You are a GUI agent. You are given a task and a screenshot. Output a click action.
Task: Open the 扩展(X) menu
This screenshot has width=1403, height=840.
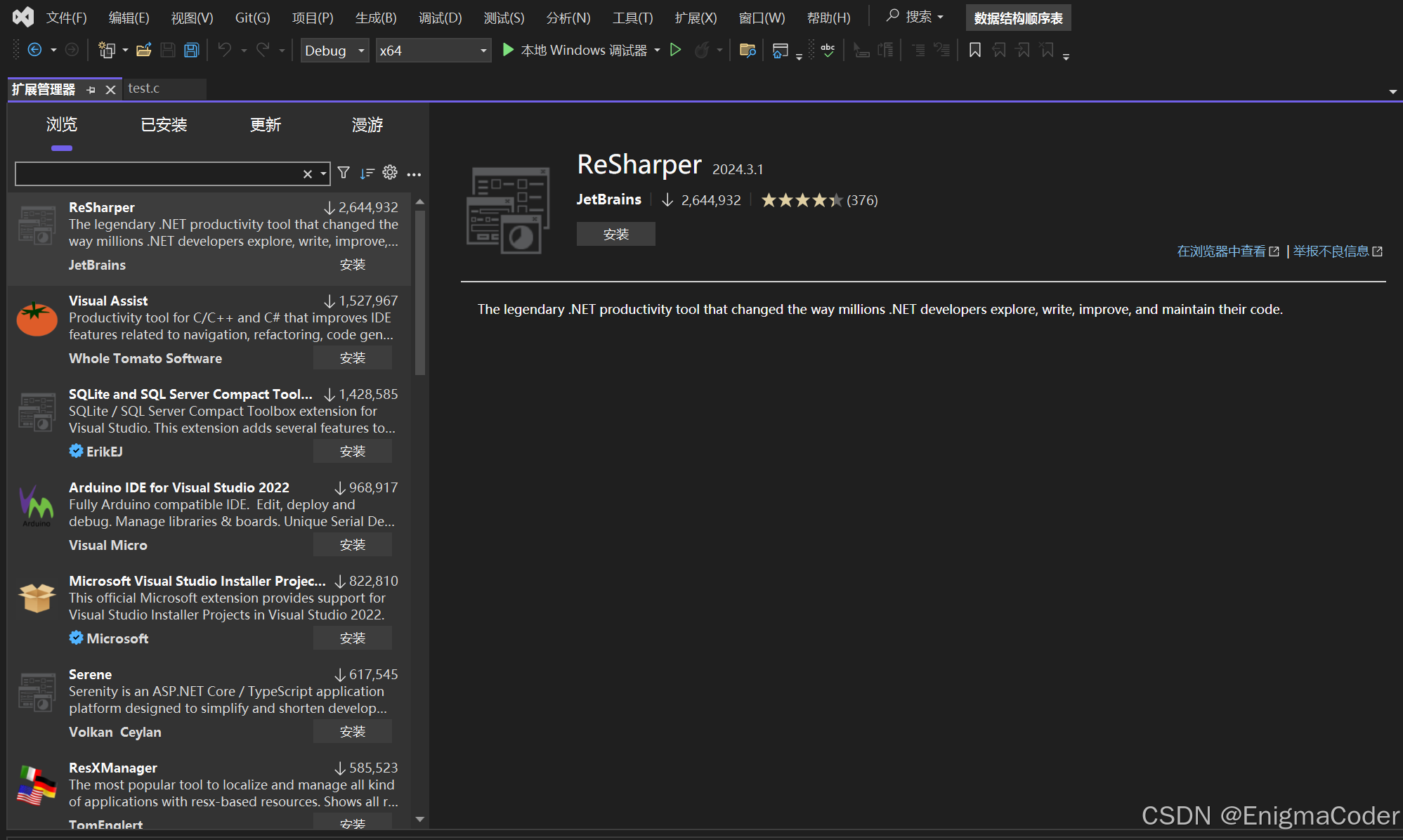pyautogui.click(x=695, y=18)
